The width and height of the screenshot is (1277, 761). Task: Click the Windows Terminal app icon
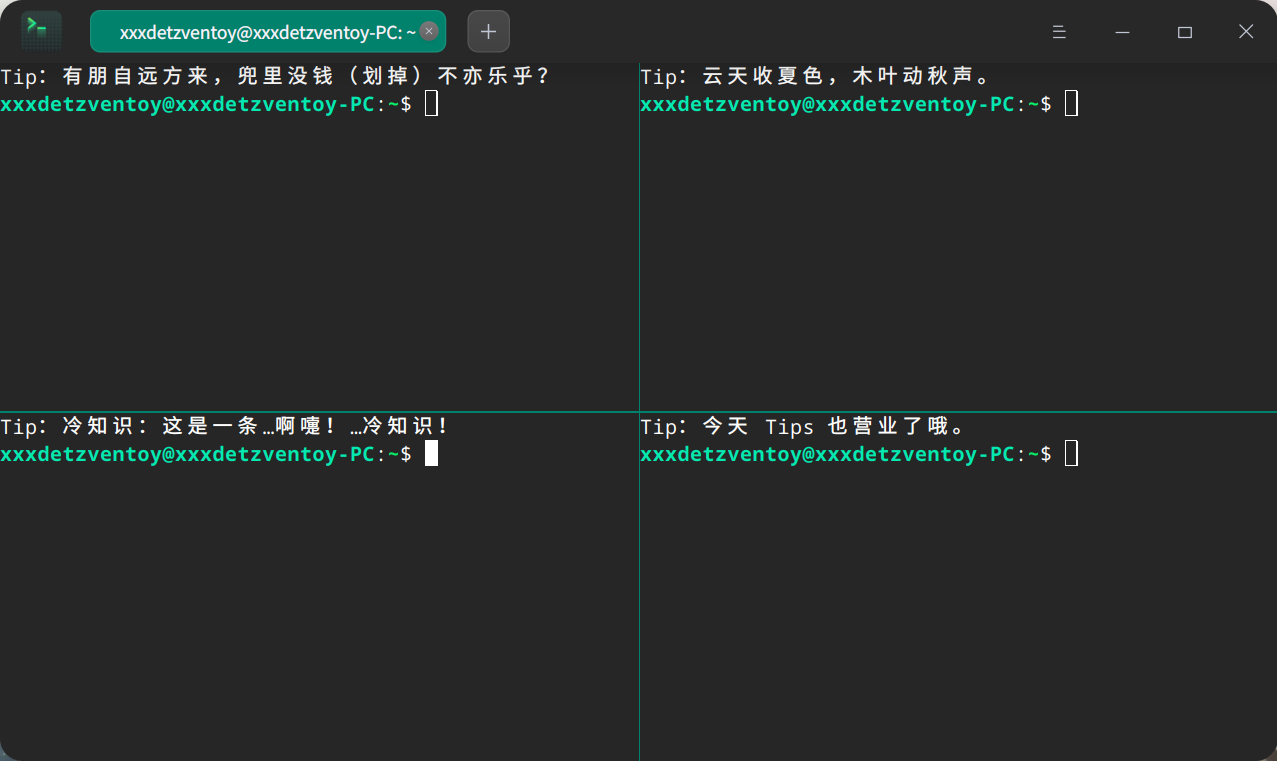click(40, 31)
